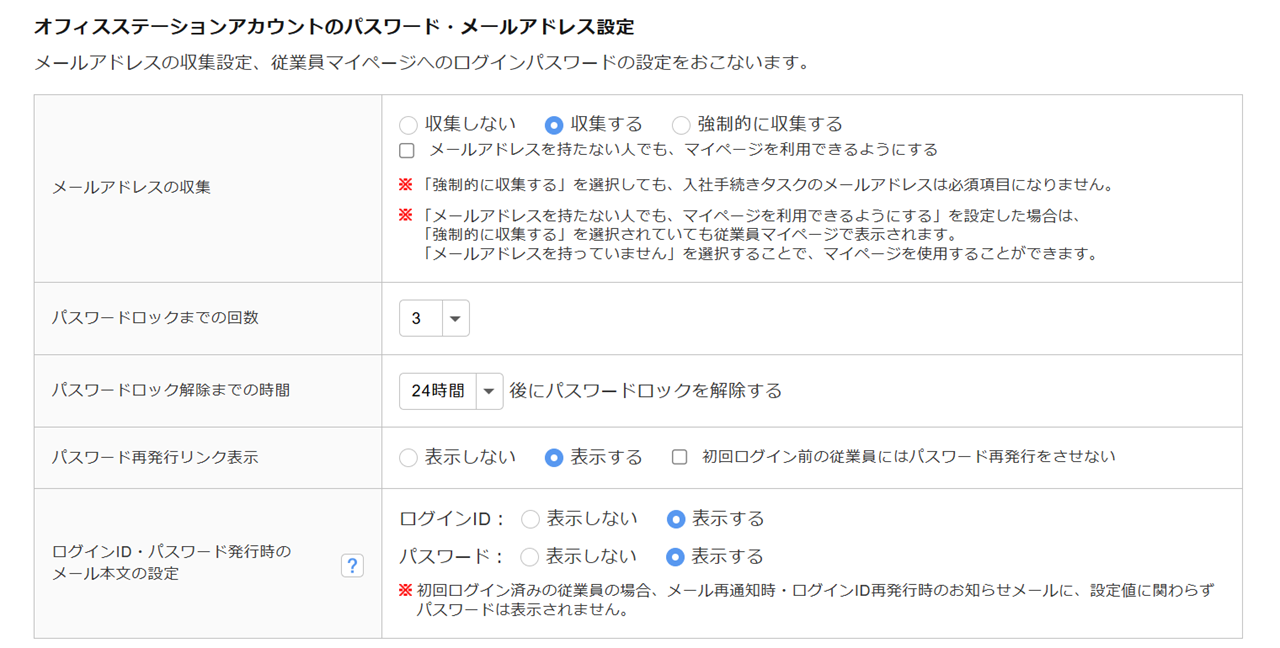Check 初回ログイン前の従業員にはパスワード再発行をさせない
1280x648 pixels.
coord(680,457)
